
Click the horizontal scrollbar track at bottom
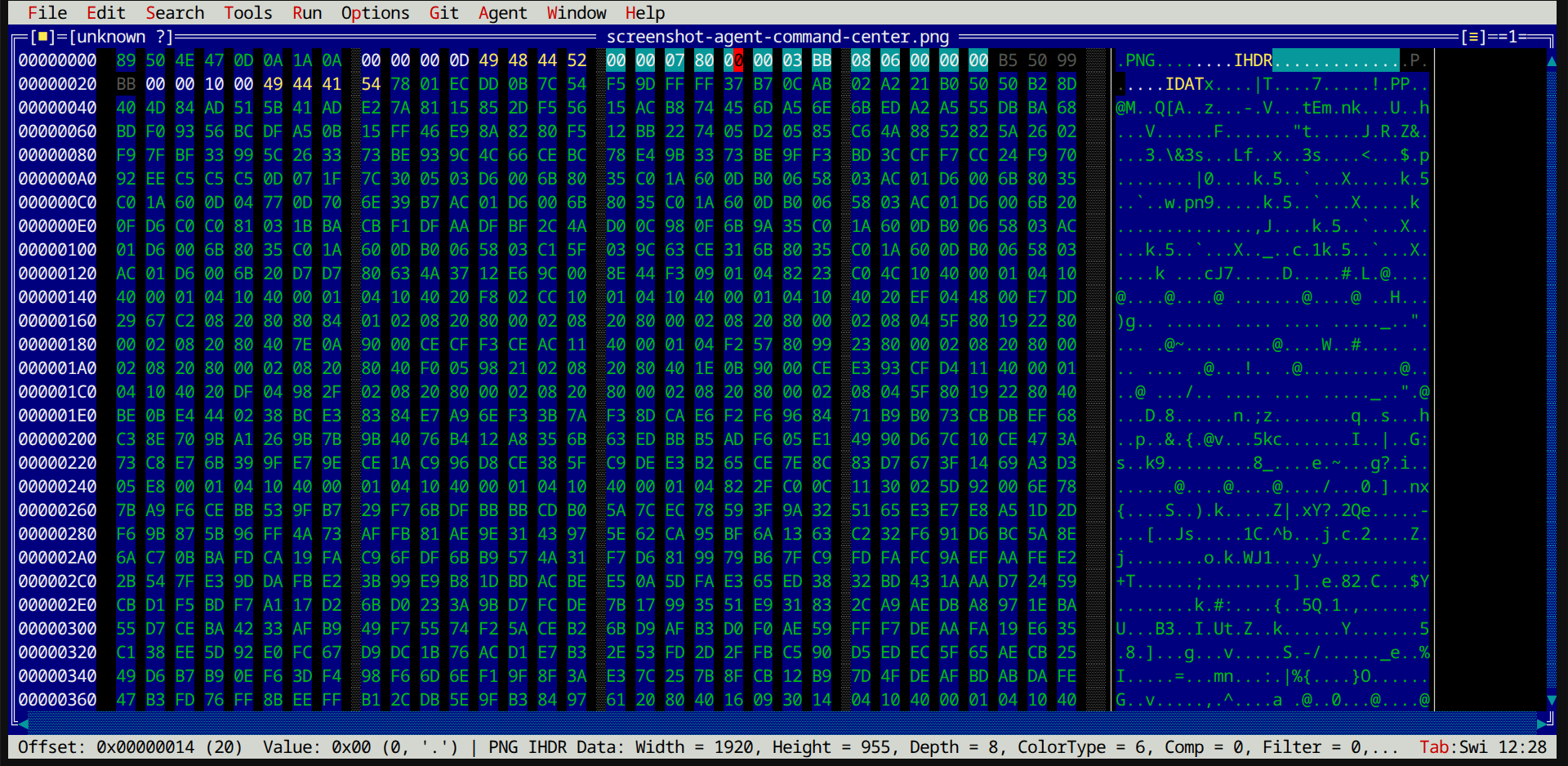(x=782, y=724)
